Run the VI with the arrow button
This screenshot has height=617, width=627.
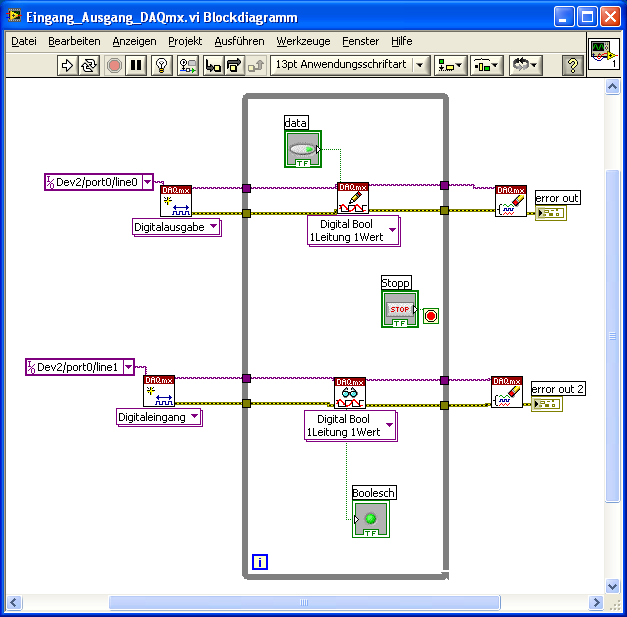67,65
